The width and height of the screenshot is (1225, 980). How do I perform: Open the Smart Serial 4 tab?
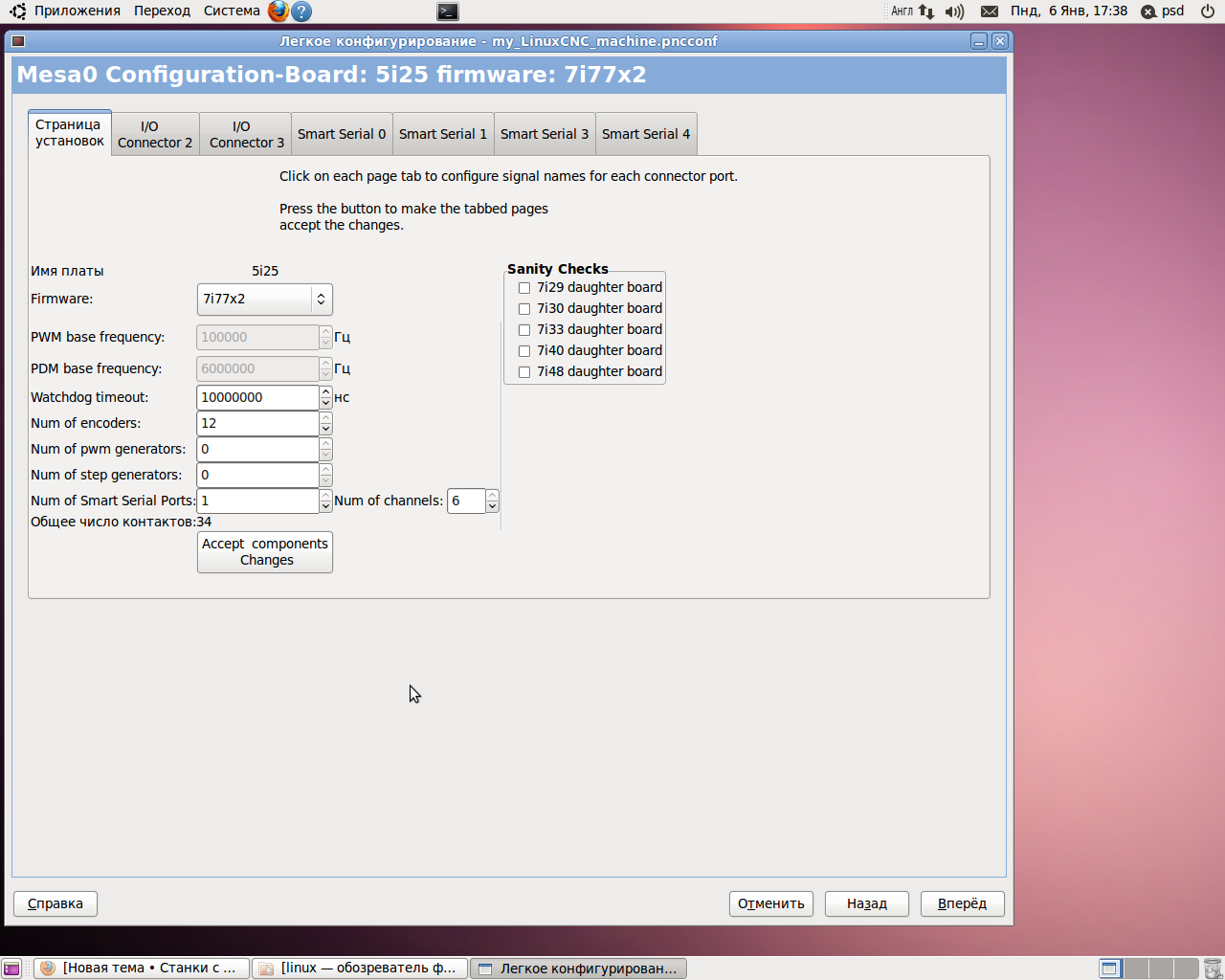tap(646, 134)
